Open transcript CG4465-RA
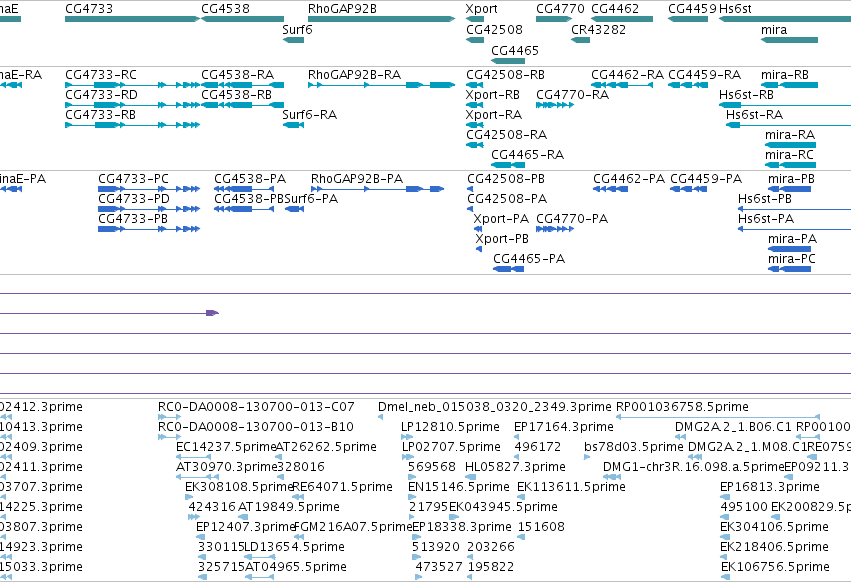Image resolution: width=851 pixels, height=582 pixels. (x=527, y=155)
